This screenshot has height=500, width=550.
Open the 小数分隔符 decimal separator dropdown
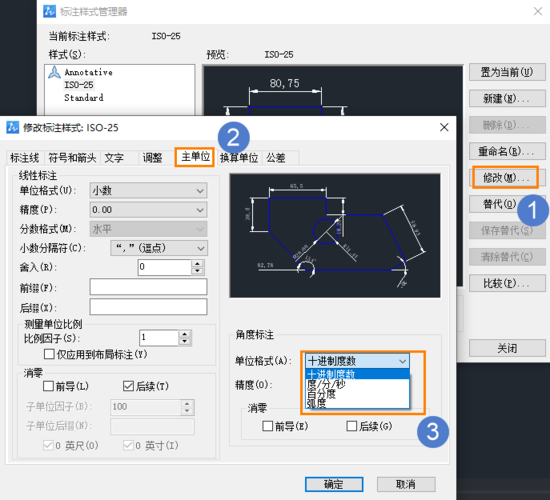click(x=159, y=248)
